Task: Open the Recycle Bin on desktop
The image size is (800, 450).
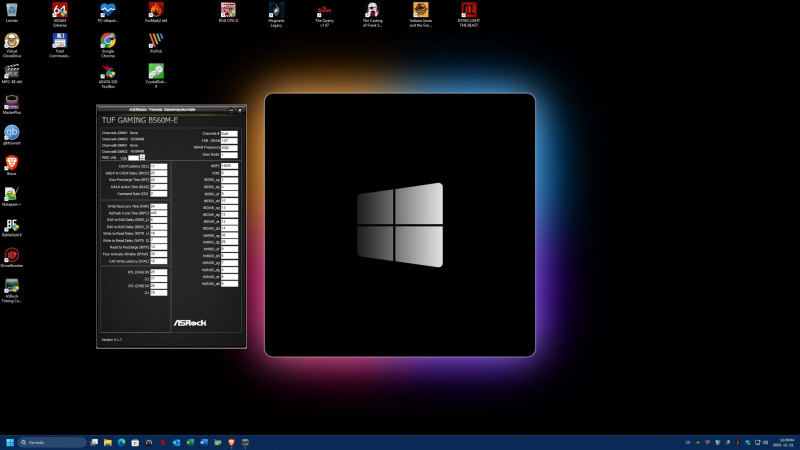Action: [x=12, y=11]
